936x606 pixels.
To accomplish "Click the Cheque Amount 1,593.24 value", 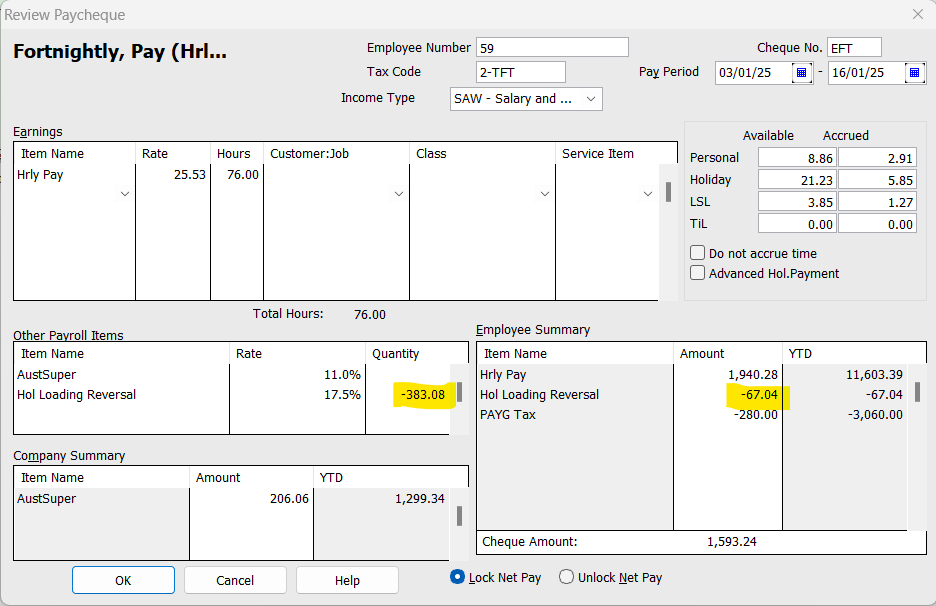I will (732, 542).
